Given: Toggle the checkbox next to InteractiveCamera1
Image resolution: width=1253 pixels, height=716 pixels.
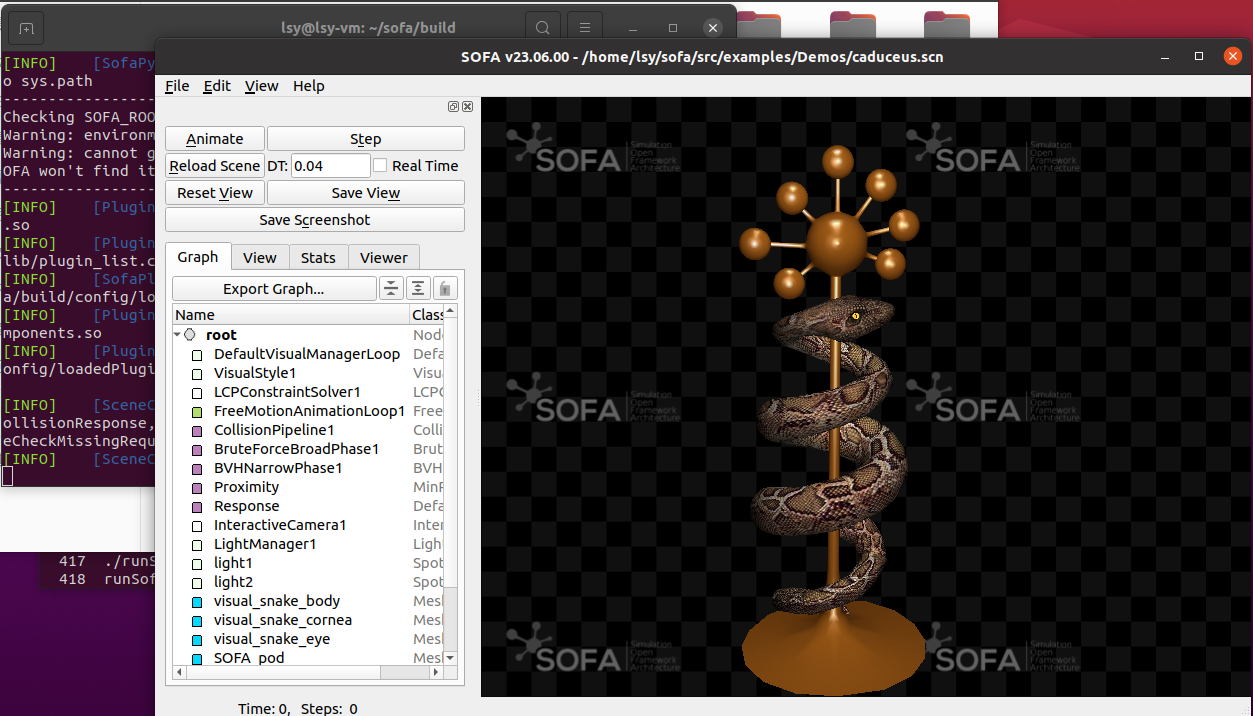Looking at the screenshot, I should point(196,525).
